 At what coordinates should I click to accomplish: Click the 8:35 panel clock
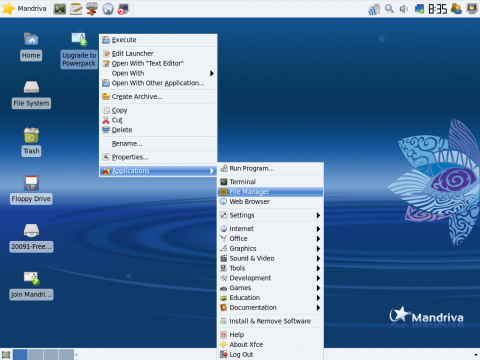(438, 9)
